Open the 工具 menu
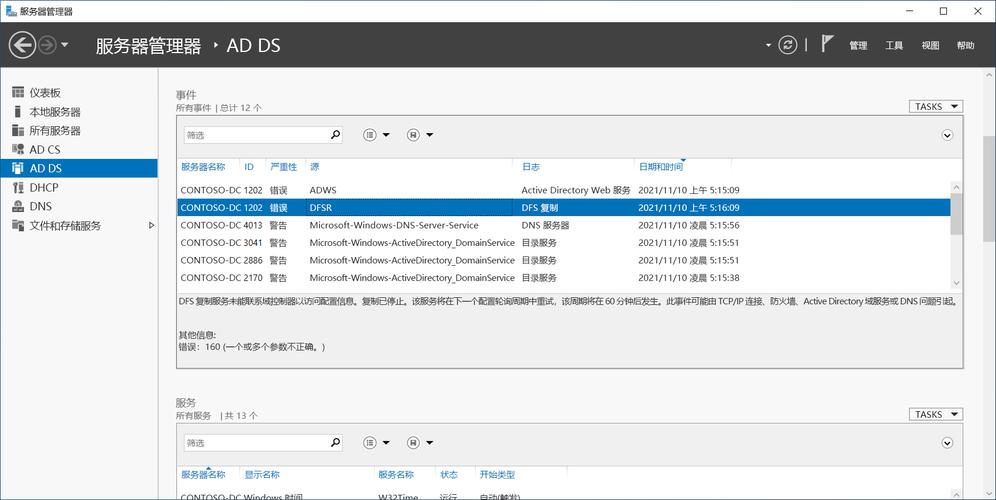This screenshot has height=500, width=996. (x=894, y=46)
